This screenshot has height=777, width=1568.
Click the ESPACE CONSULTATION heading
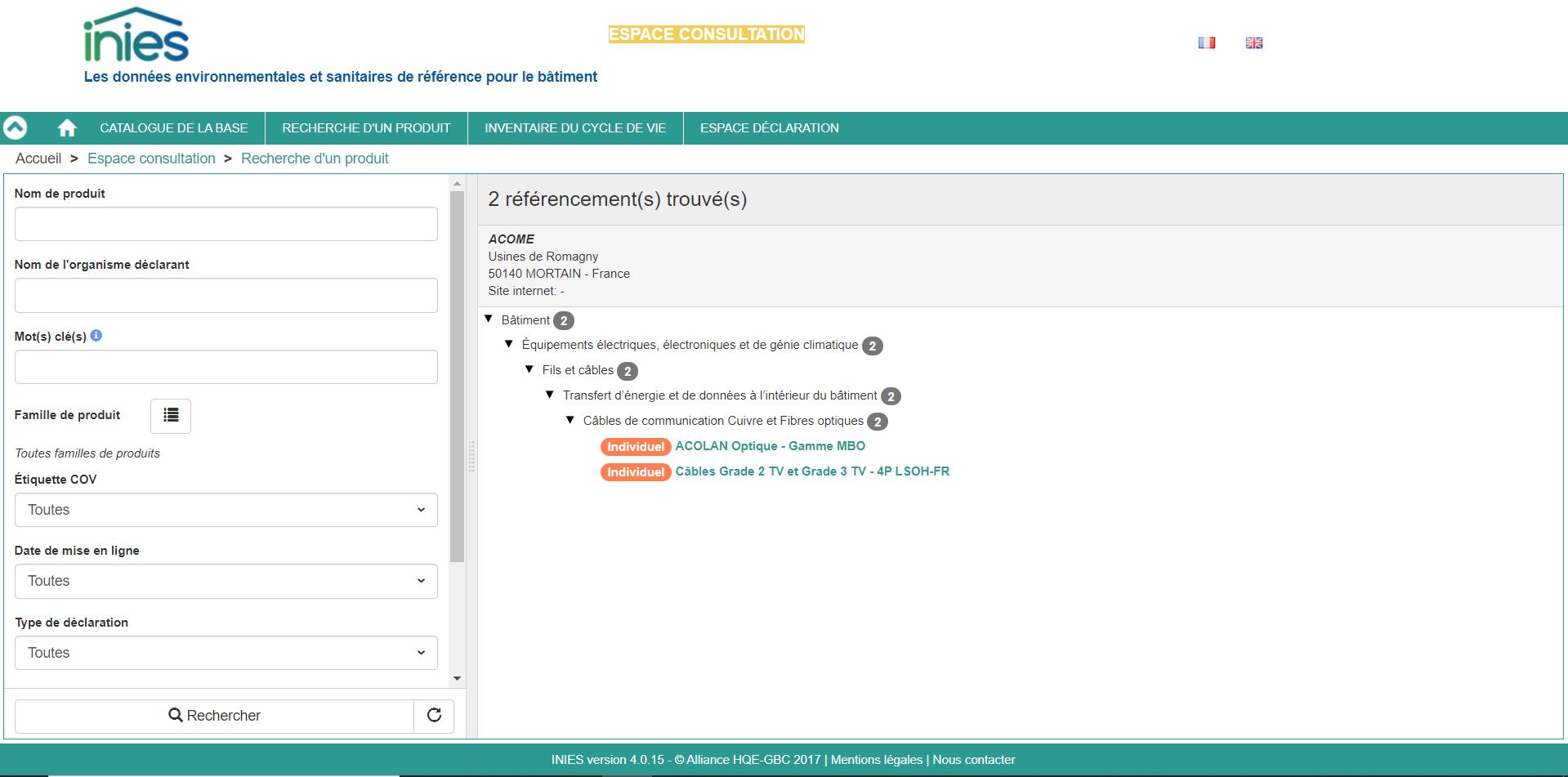point(707,34)
